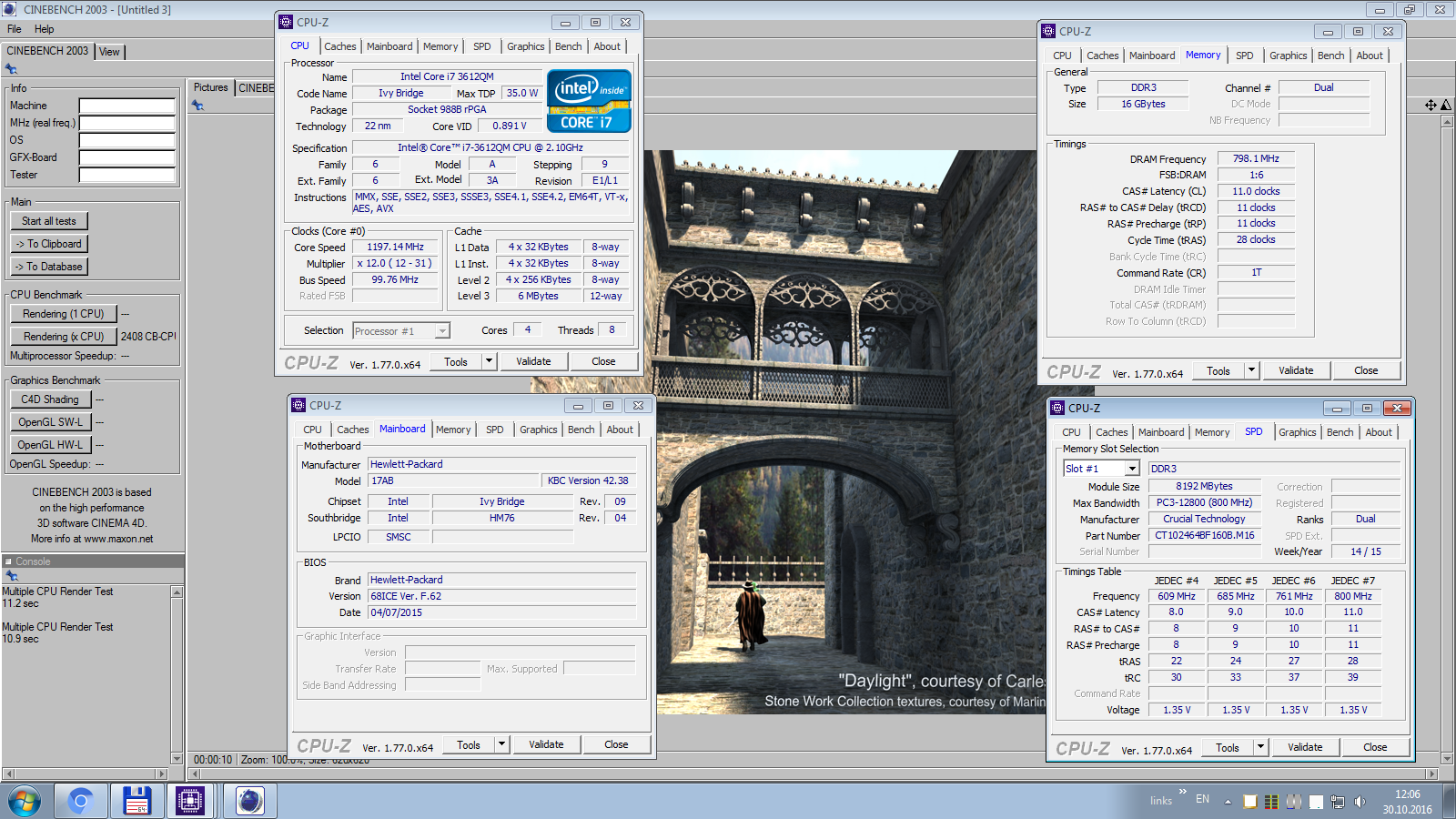Image resolution: width=1456 pixels, height=819 pixels.
Task: Open the File menu
Action: point(15,29)
